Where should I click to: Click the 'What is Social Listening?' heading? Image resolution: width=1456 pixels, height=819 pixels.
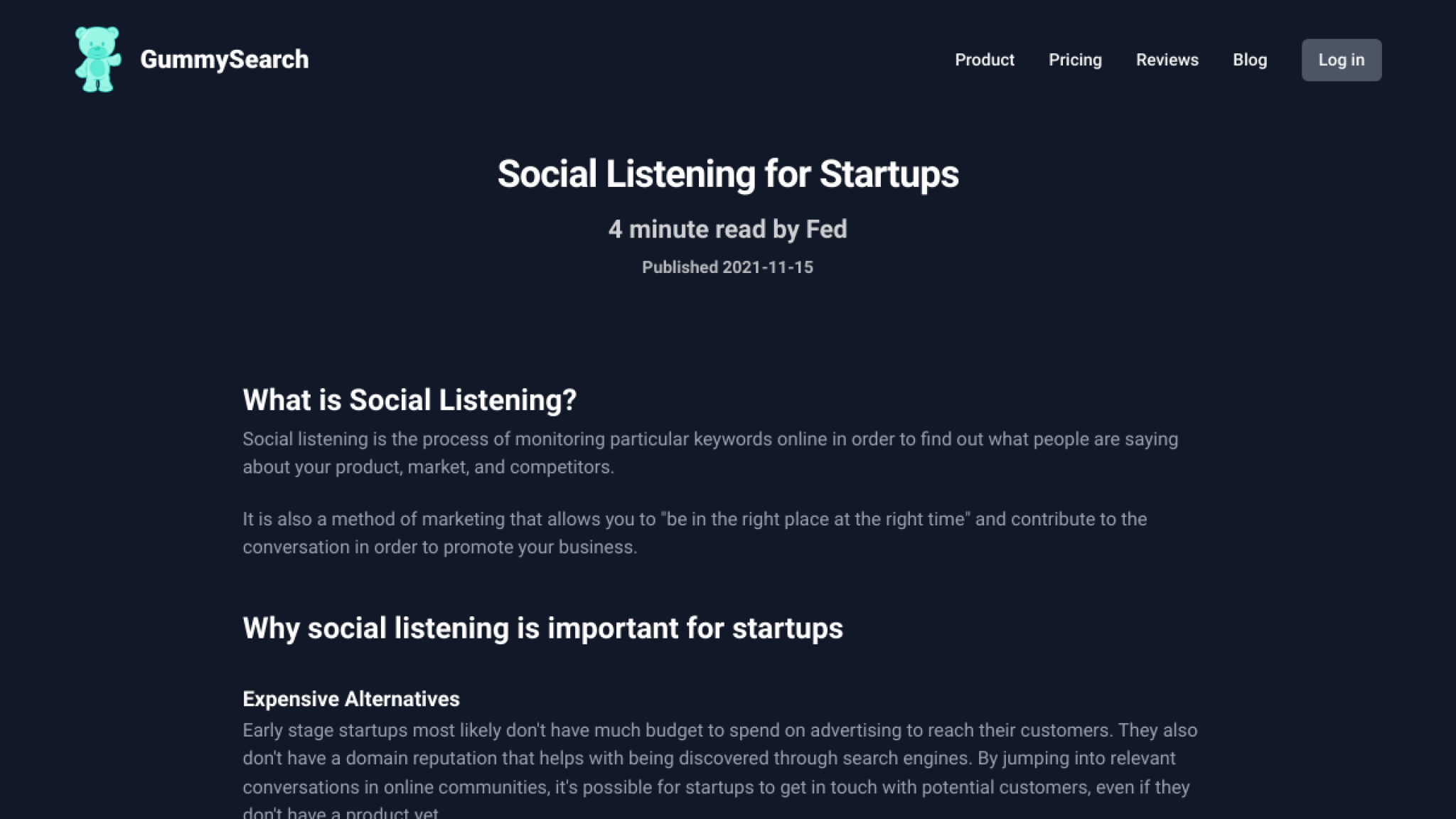tap(409, 400)
